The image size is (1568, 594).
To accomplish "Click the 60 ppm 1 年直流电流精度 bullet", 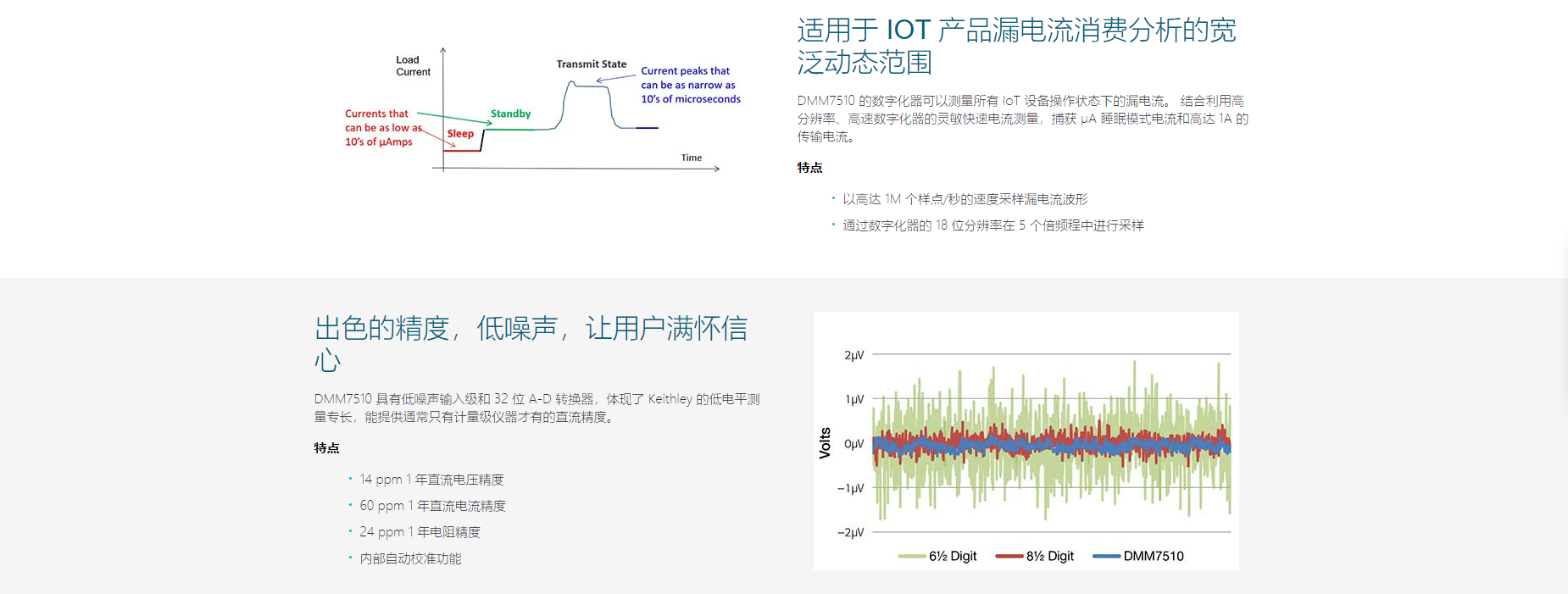I will click(x=432, y=506).
